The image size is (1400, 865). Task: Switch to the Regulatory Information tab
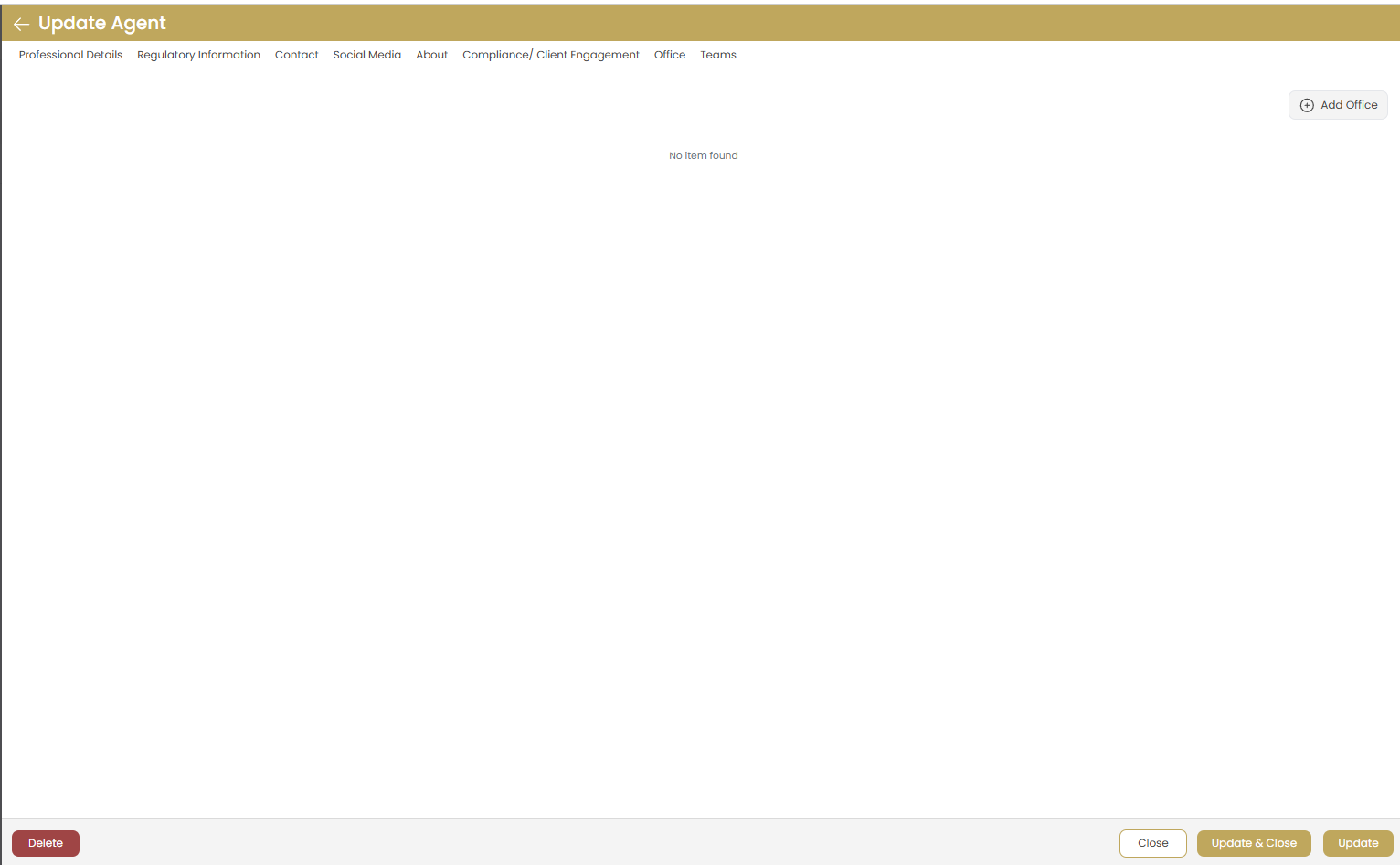198,55
